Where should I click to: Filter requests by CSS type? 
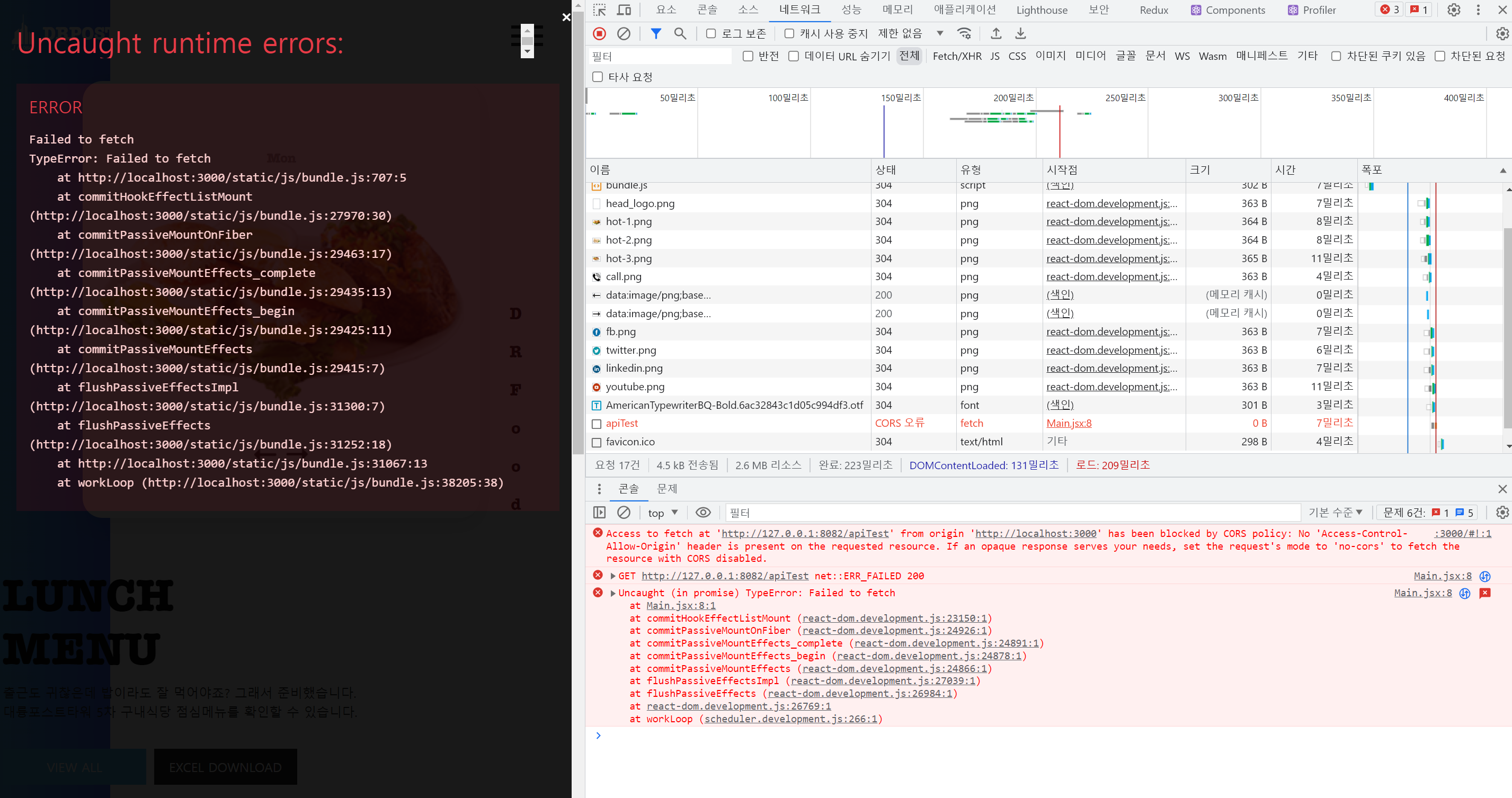(1017, 56)
